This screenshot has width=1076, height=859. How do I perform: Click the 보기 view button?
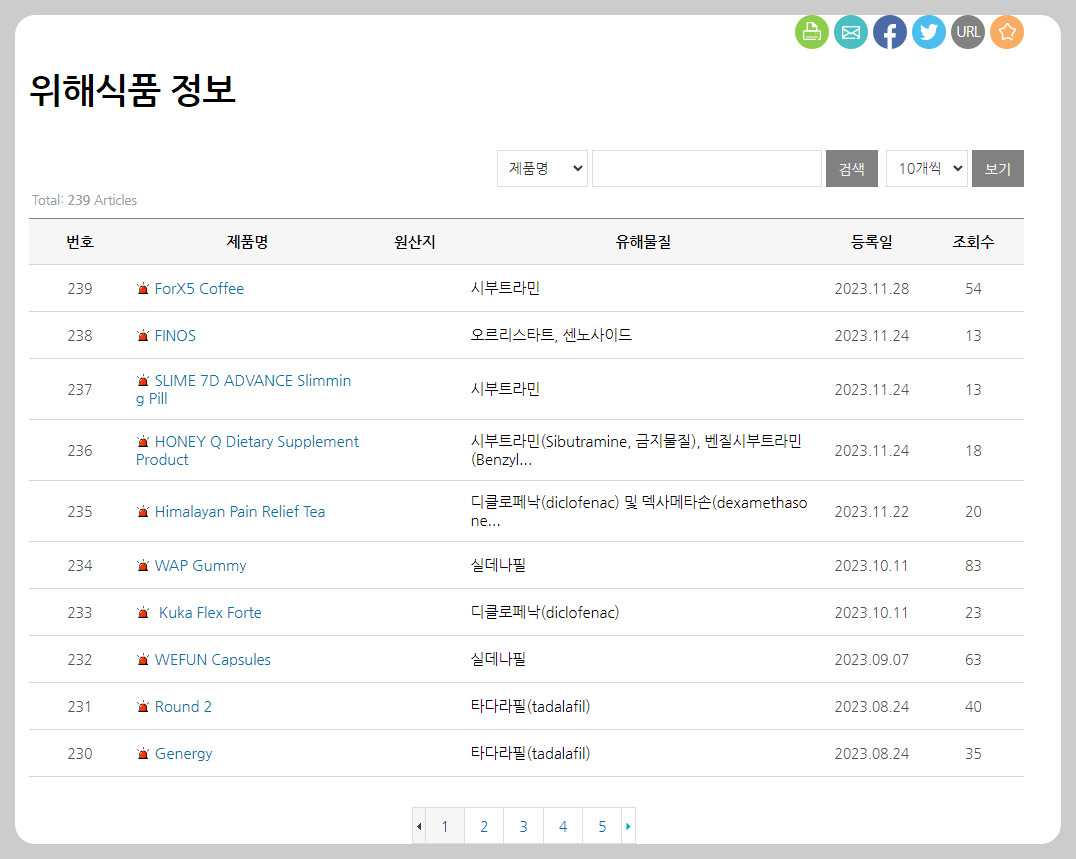coord(998,169)
